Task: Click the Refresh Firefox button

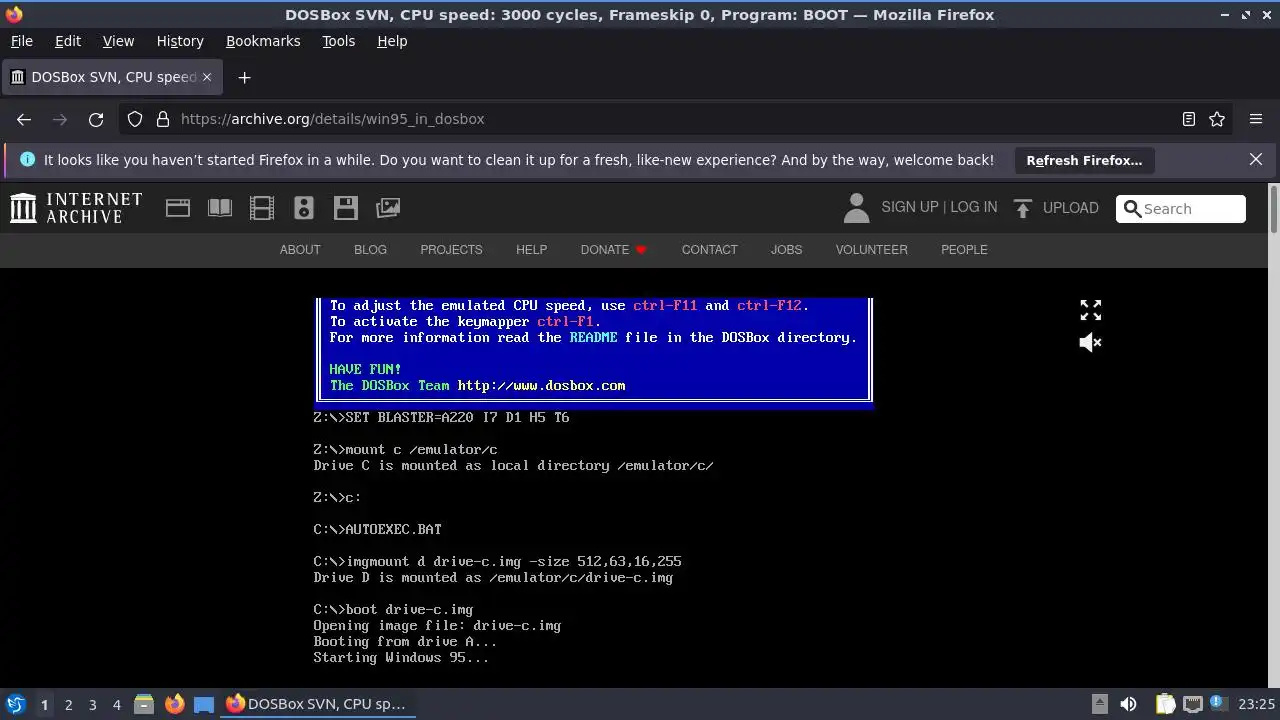Action: click(x=1084, y=160)
